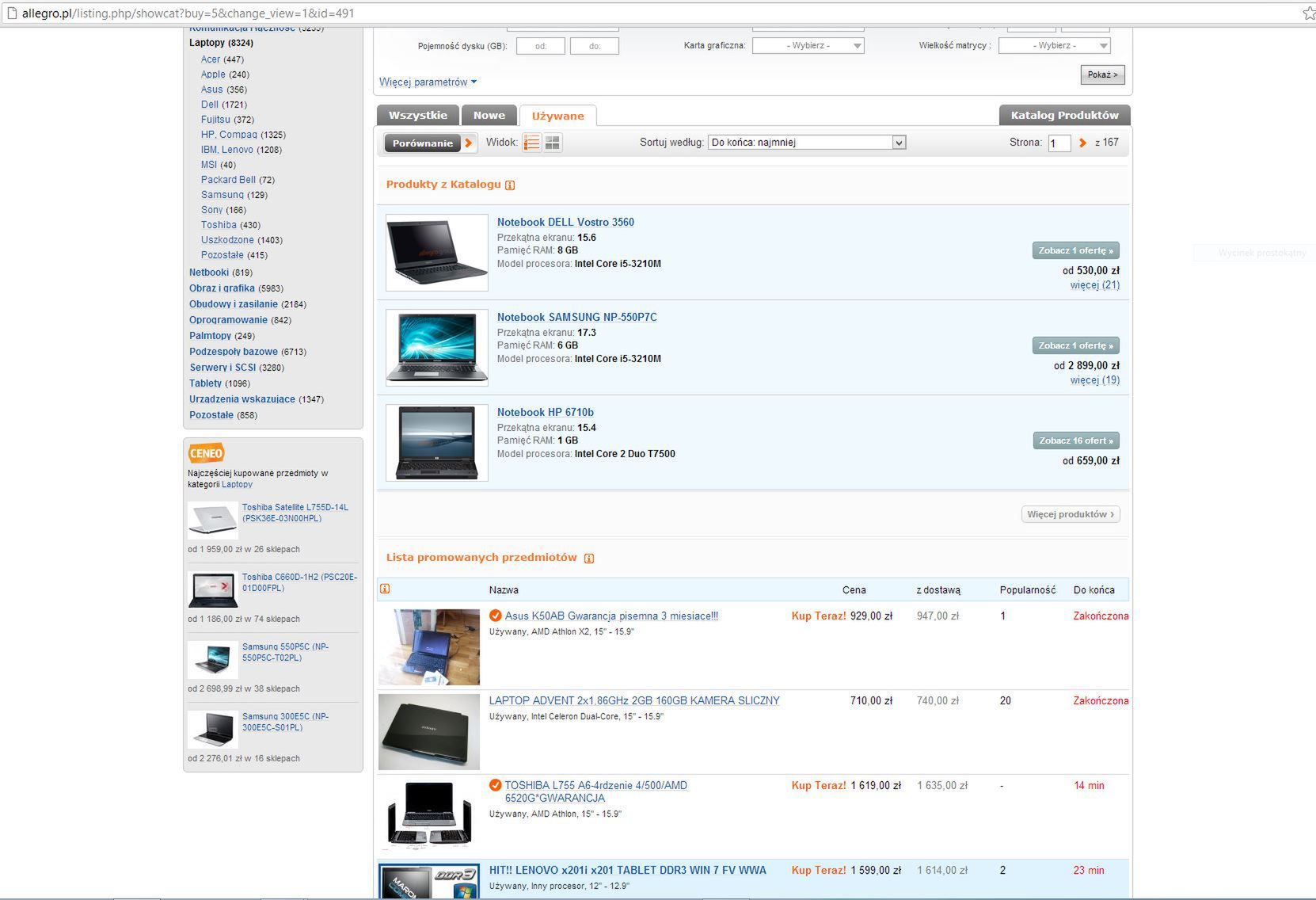Sort listings by the Cena column header
This screenshot has height=900, width=1316.
point(854,590)
